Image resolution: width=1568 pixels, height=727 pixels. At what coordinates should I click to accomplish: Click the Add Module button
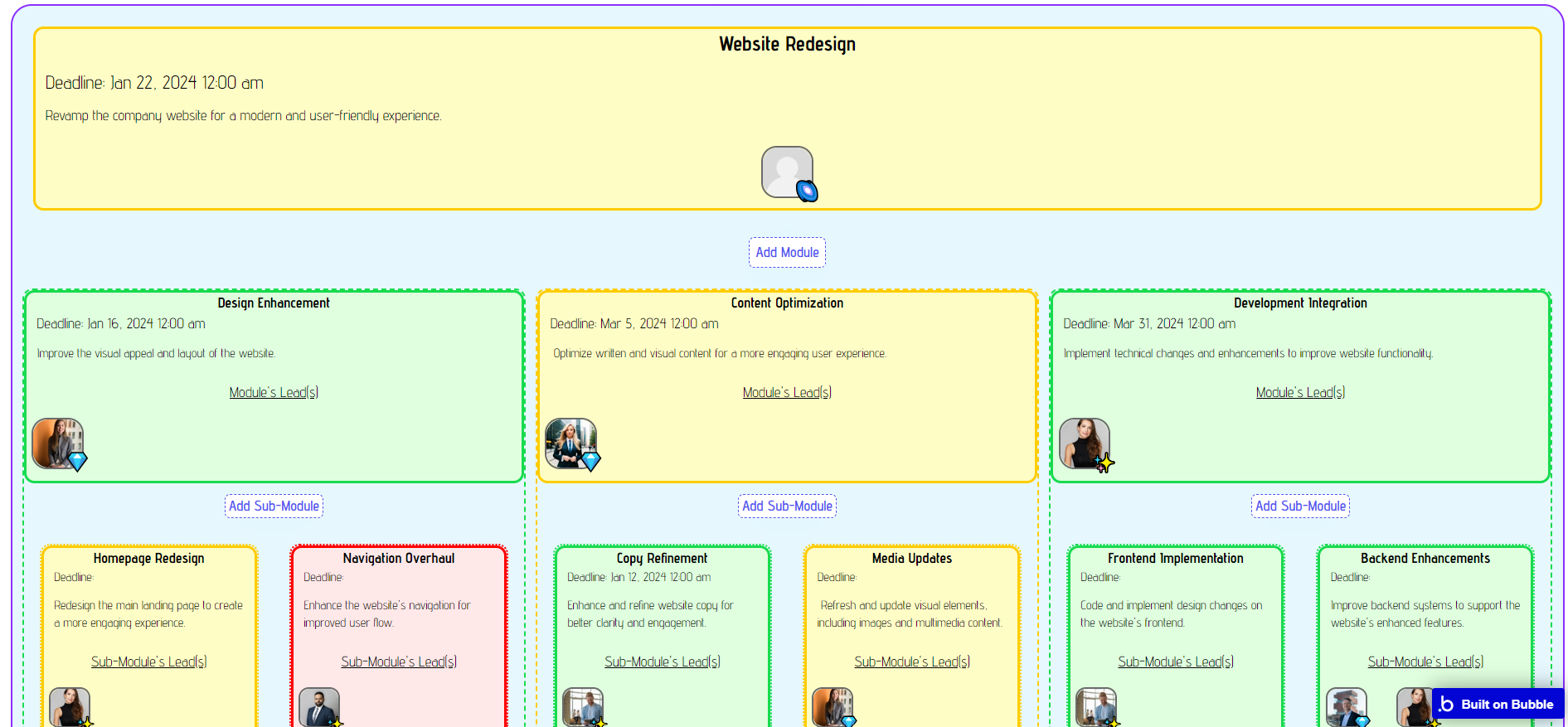[787, 252]
